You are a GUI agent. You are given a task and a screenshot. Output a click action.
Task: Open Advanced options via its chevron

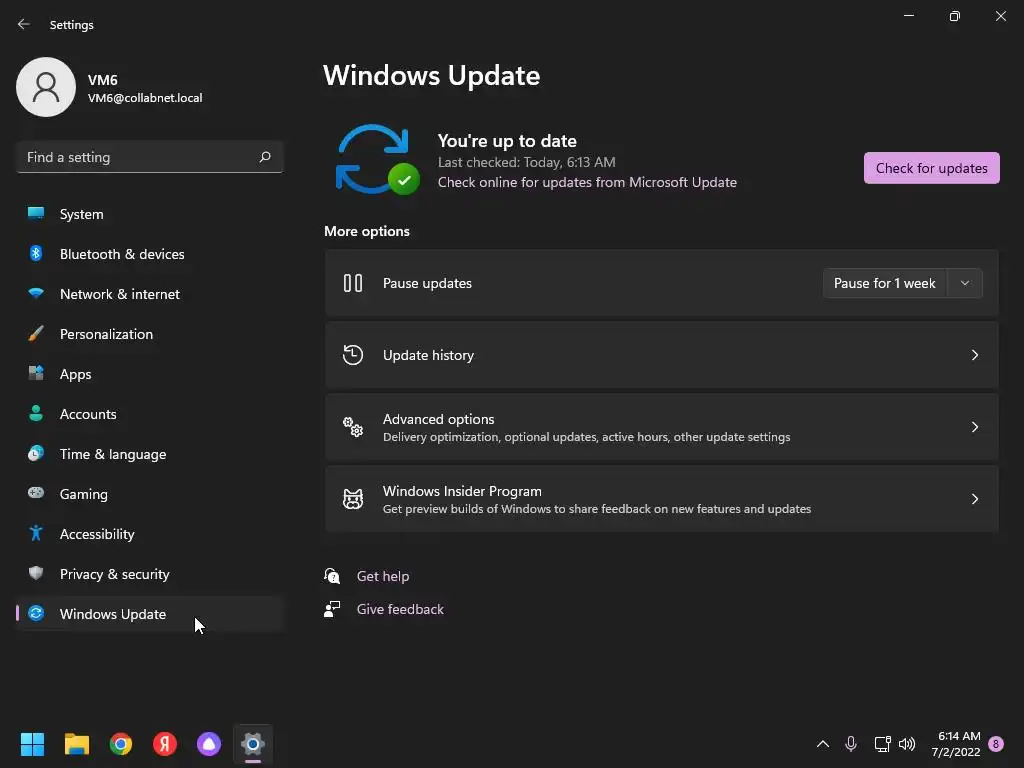974,426
